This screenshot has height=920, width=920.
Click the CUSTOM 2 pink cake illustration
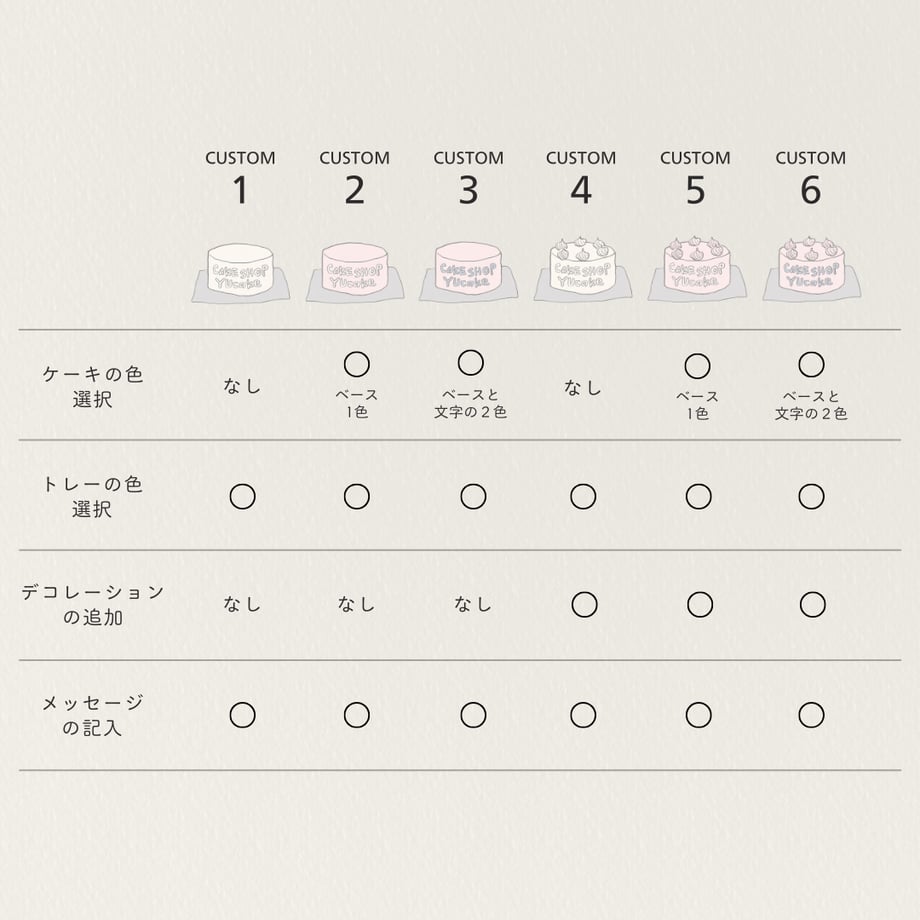click(x=355, y=272)
